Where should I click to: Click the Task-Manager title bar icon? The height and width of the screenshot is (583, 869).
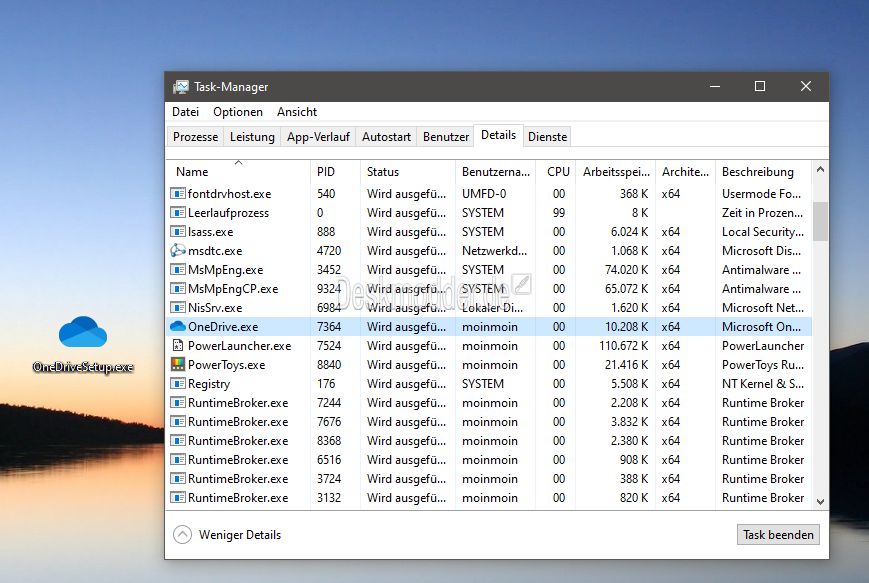tap(181, 87)
